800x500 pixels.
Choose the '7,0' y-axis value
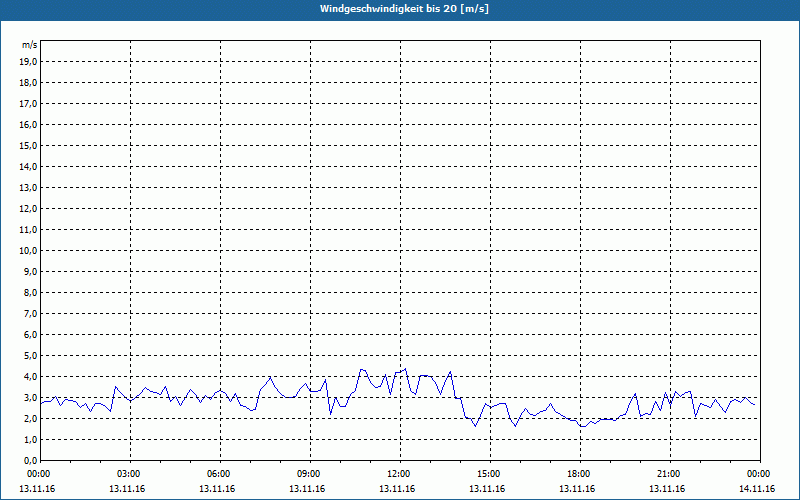[x=30, y=313]
